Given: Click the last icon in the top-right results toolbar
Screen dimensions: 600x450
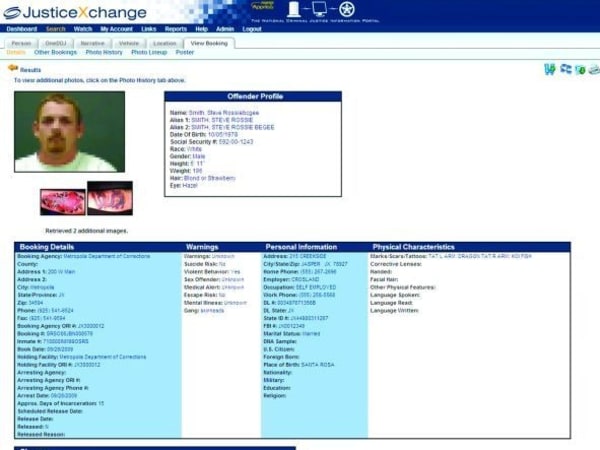Looking at the screenshot, I should [593, 69].
